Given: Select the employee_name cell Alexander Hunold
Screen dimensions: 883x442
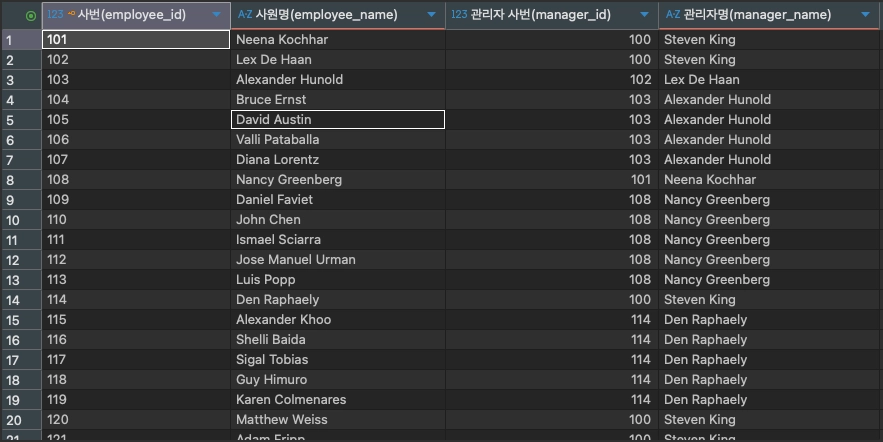Looking at the screenshot, I should click(338, 79).
